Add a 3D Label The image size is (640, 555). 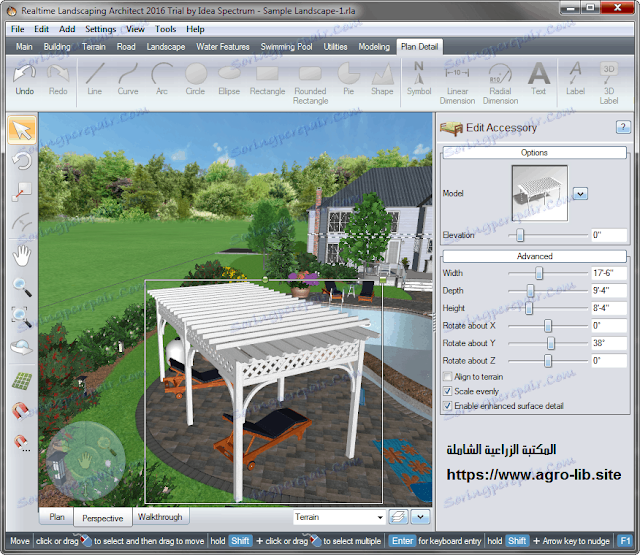pyautogui.click(x=609, y=84)
